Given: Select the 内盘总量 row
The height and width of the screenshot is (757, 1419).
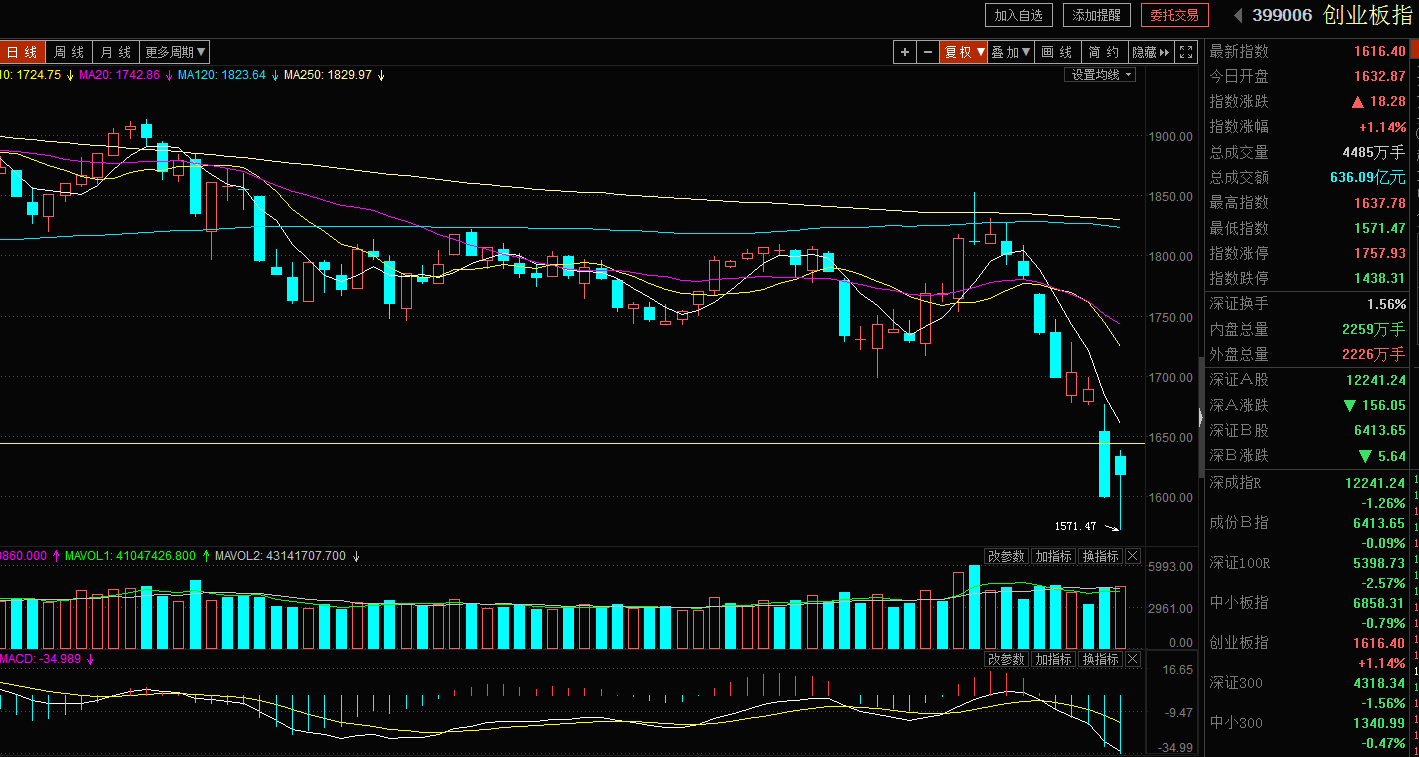Looking at the screenshot, I should (x=1308, y=328).
